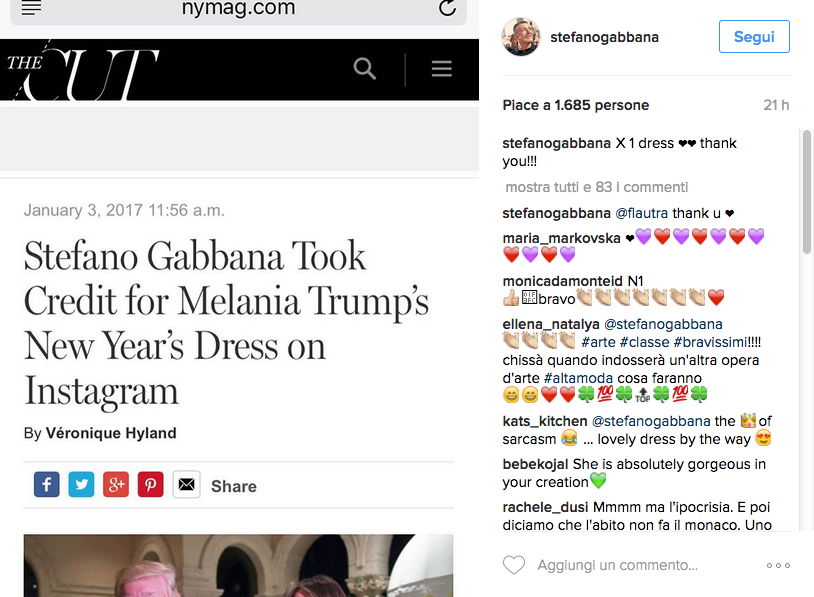Share the article on Twitter
Screen dimensions: 814x597
81,484
